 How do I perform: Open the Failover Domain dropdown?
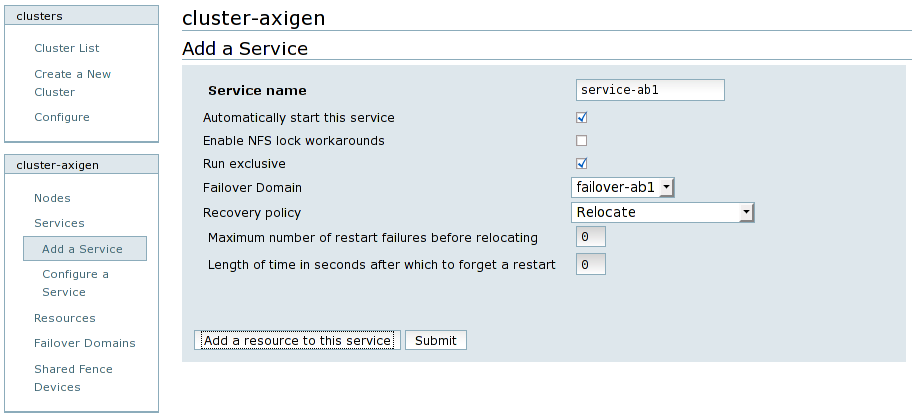tap(624, 187)
